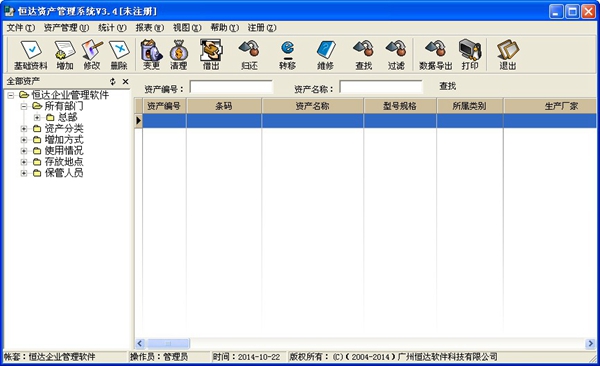Expand the 增加方式 tree node
Image resolution: width=600 pixels, height=366 pixels.
coord(24,140)
